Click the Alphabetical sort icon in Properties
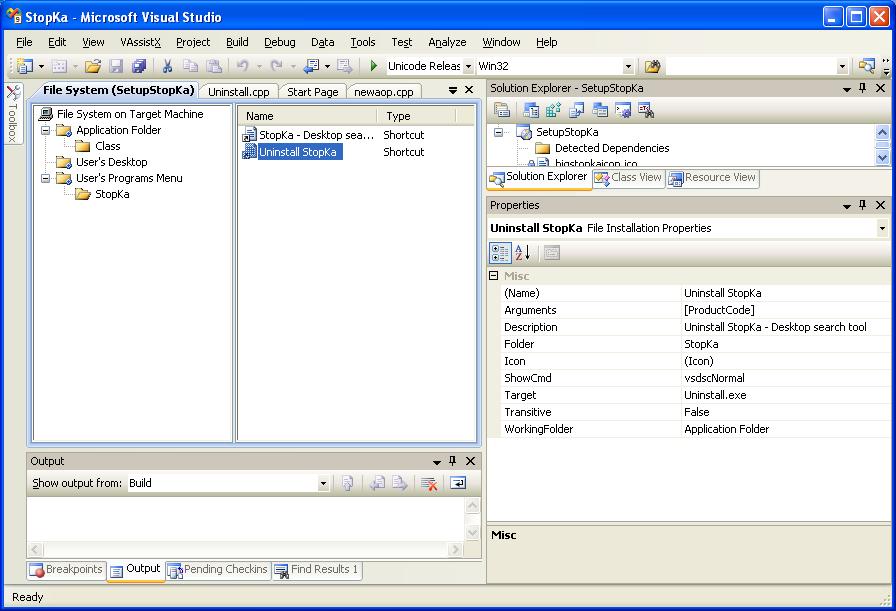896x611 pixels. pos(523,253)
